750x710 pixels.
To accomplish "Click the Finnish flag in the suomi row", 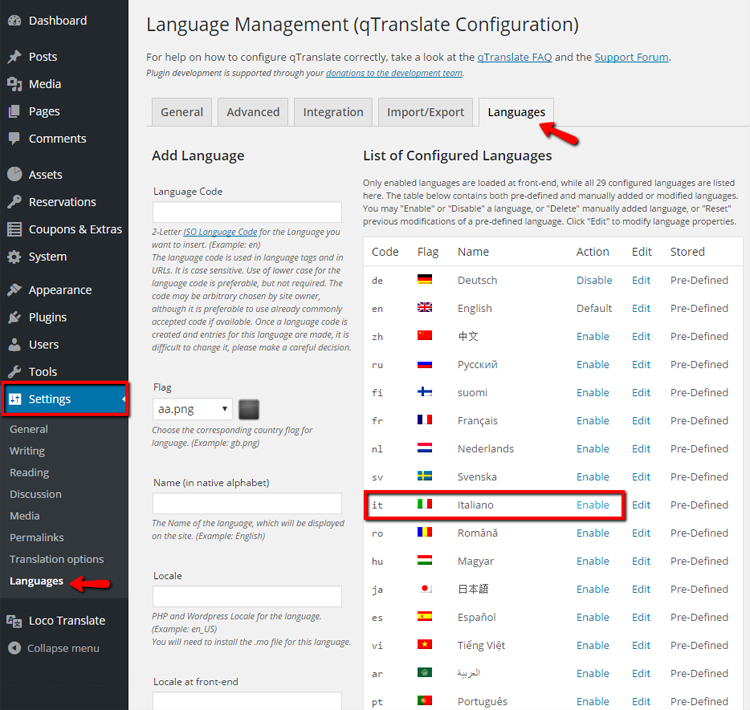I will tap(424, 392).
